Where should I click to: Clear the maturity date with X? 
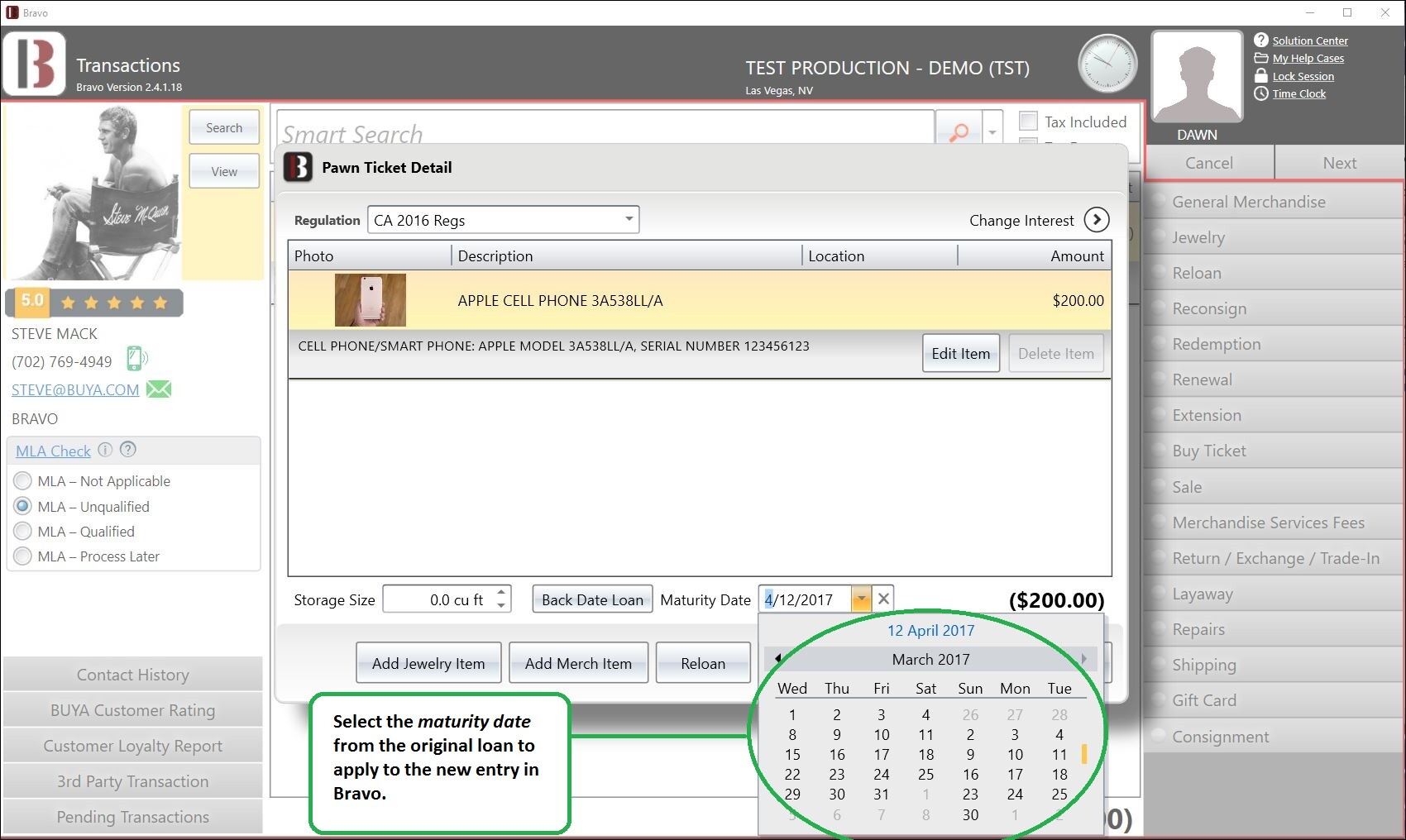pyautogui.click(x=883, y=599)
